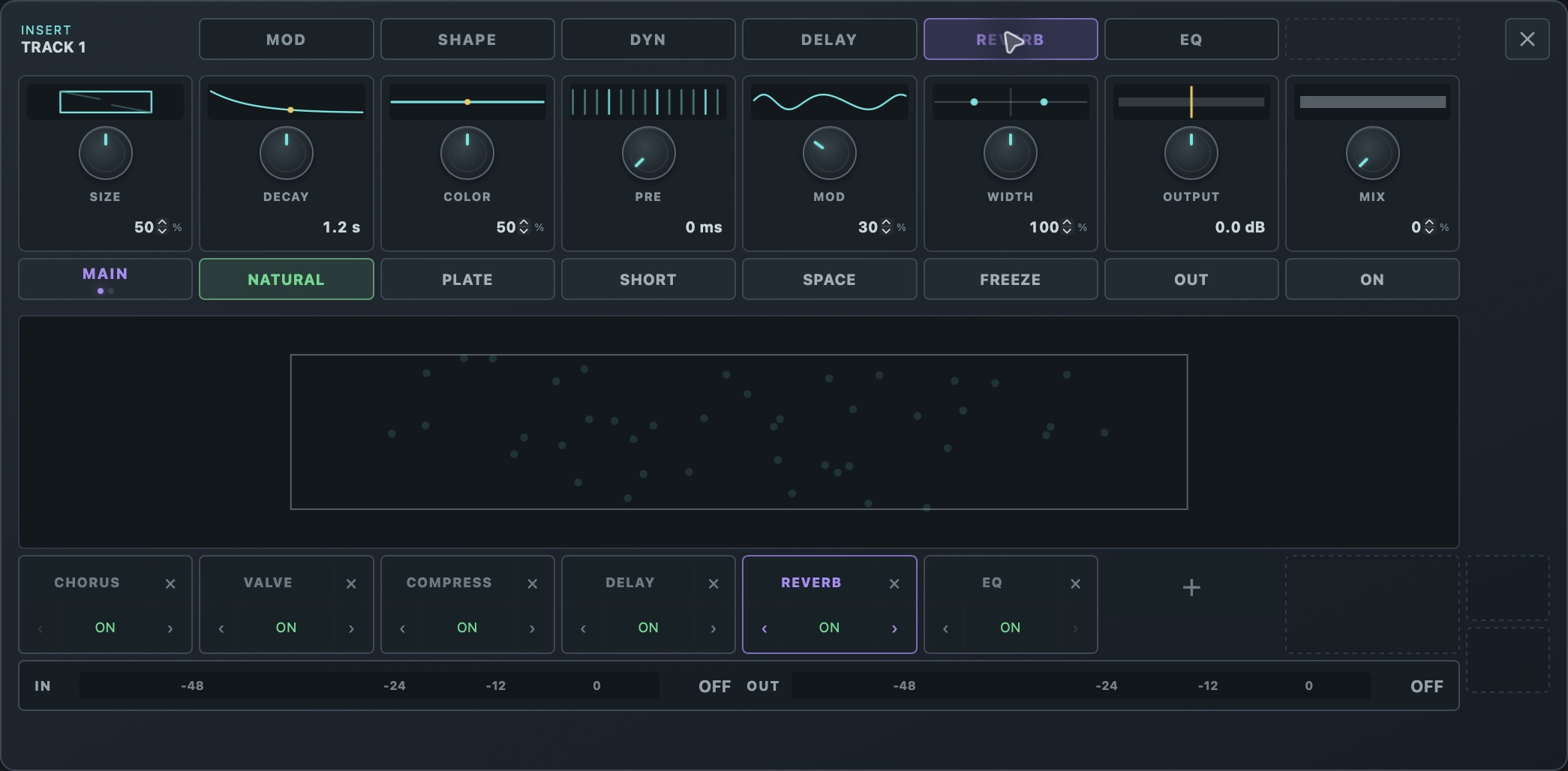Click the mix level bar display
The width and height of the screenshot is (1568, 771).
tap(1372, 102)
